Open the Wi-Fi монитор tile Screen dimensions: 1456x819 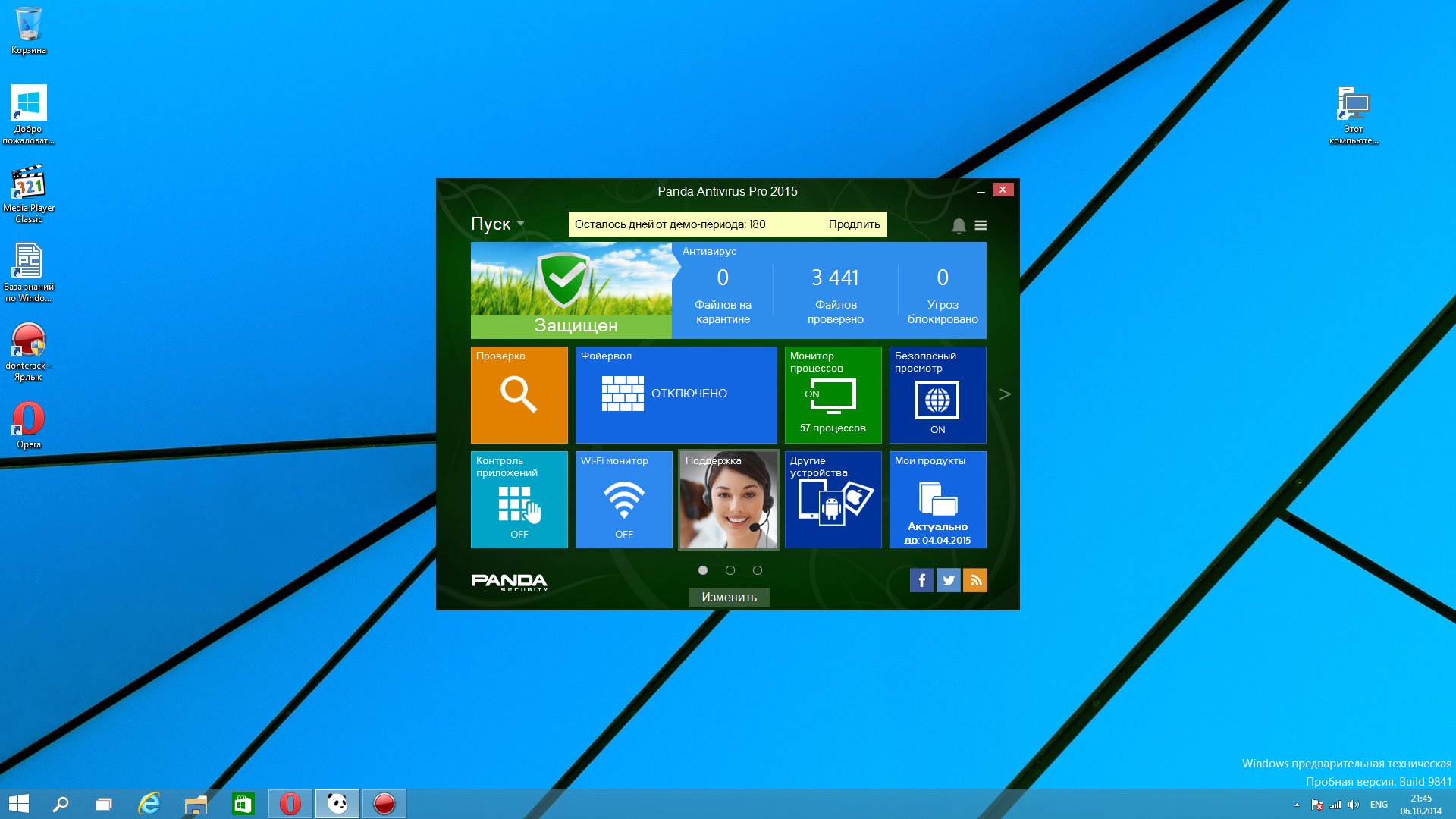tap(623, 500)
